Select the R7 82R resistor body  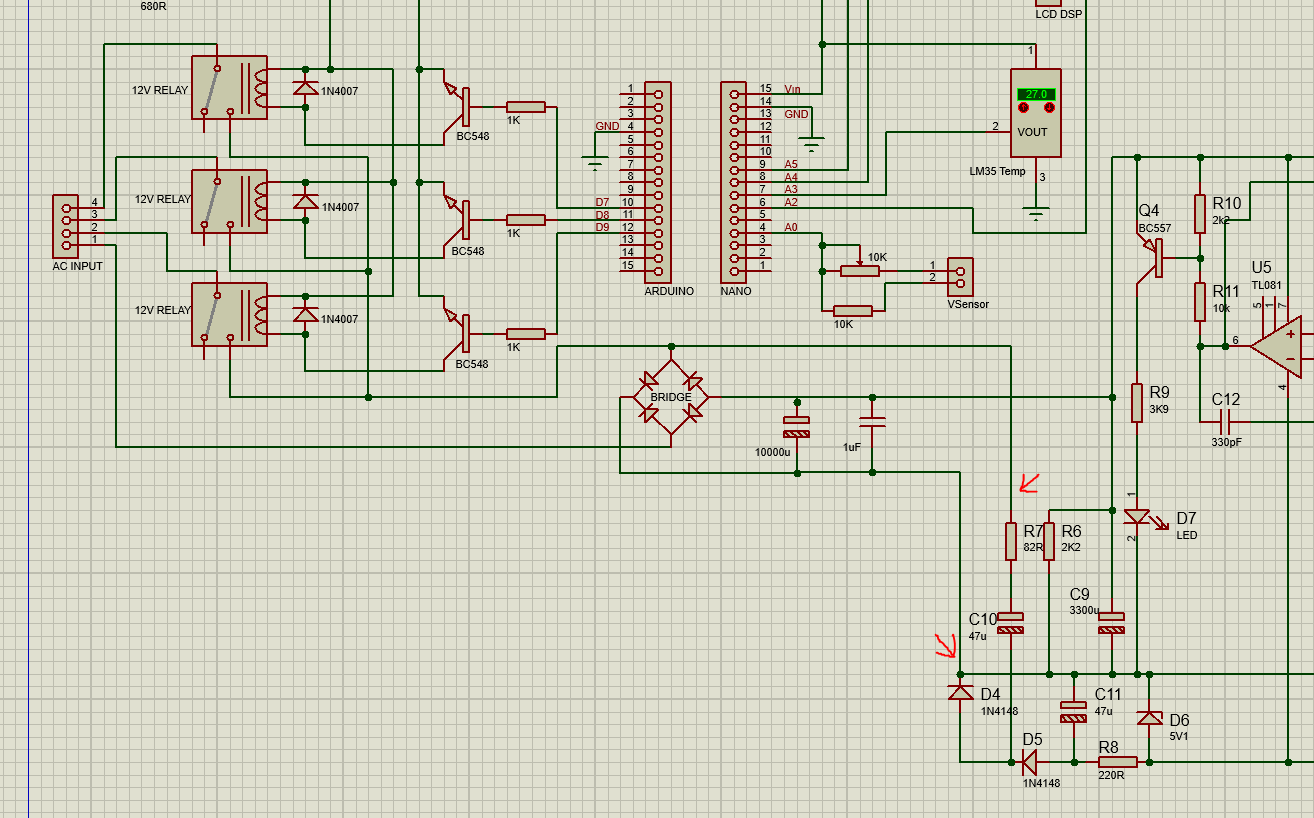tap(1011, 541)
